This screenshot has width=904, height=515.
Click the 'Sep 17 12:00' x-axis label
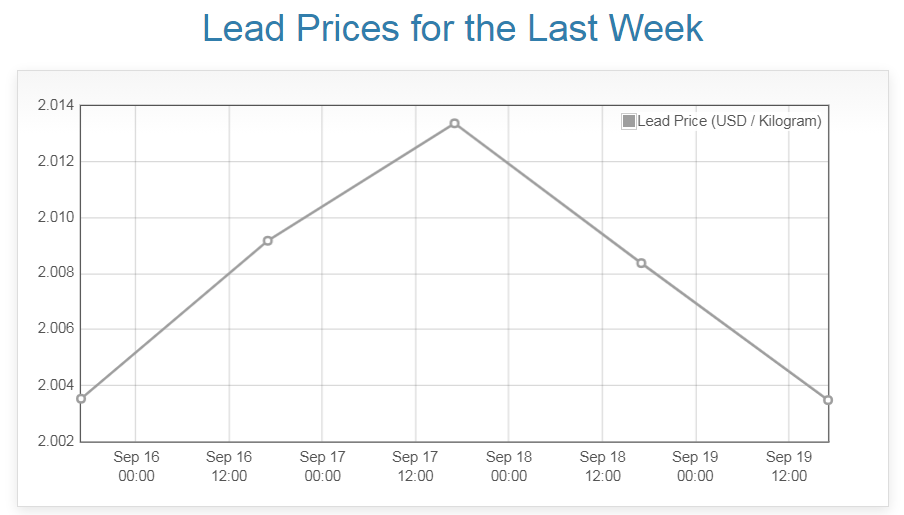pos(415,466)
